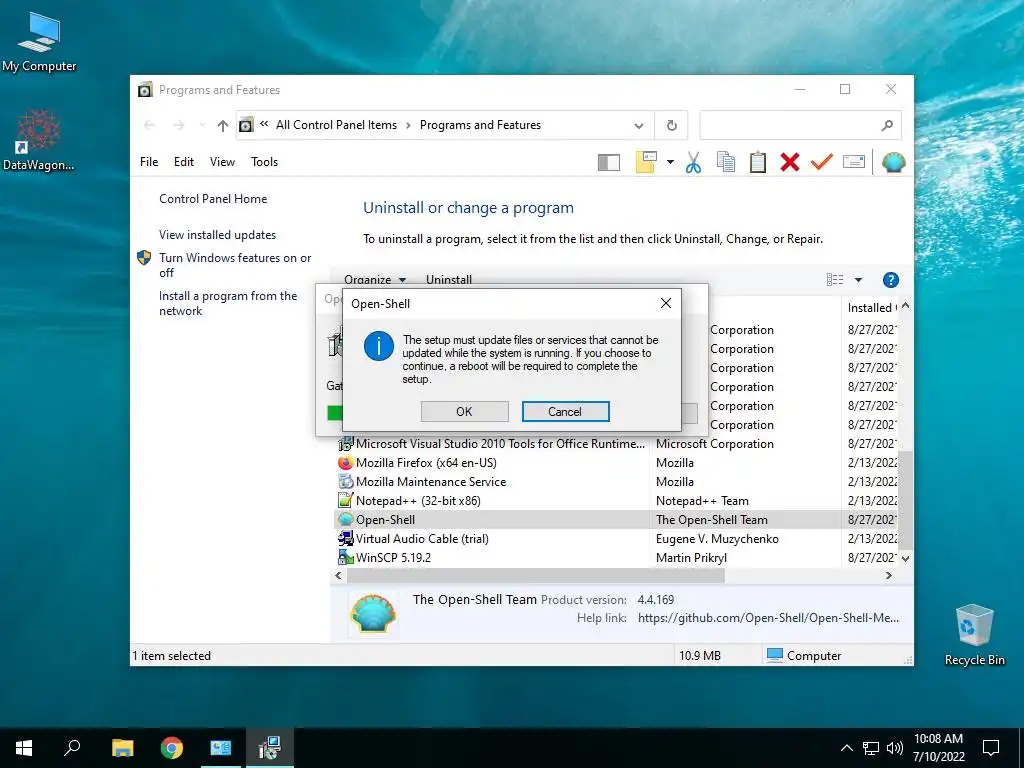Open Open-Shell settings shell icon in toolbar
The image size is (1024, 768).
[893, 162]
